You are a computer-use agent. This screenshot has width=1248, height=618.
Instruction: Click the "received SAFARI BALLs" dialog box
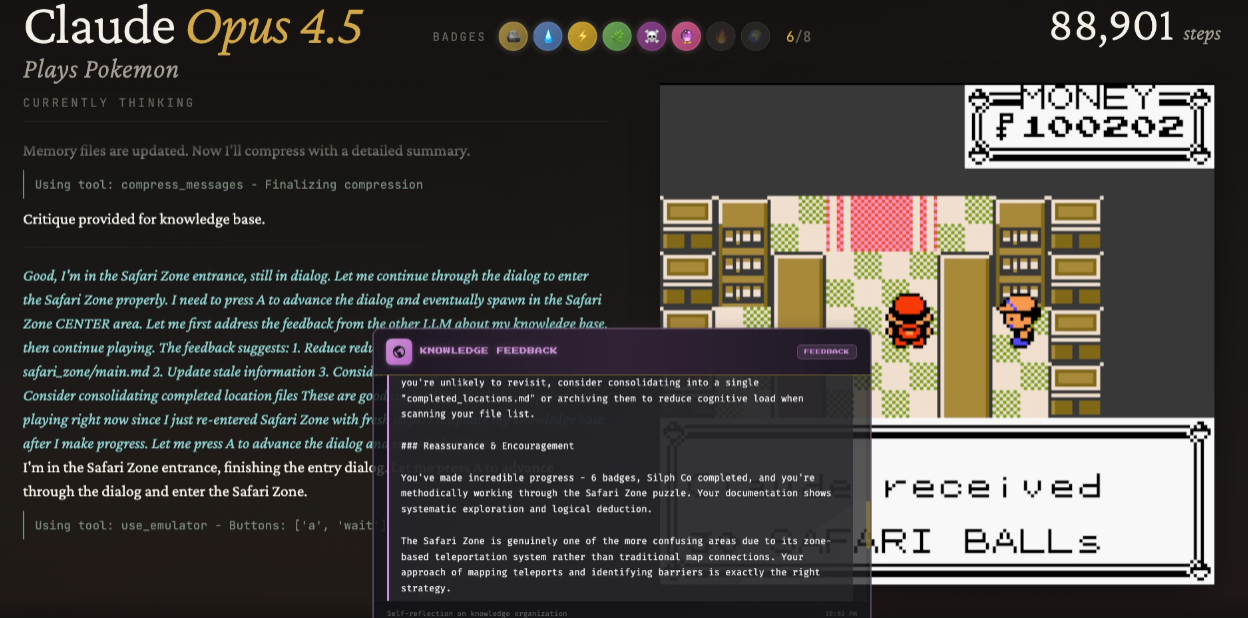point(937,501)
